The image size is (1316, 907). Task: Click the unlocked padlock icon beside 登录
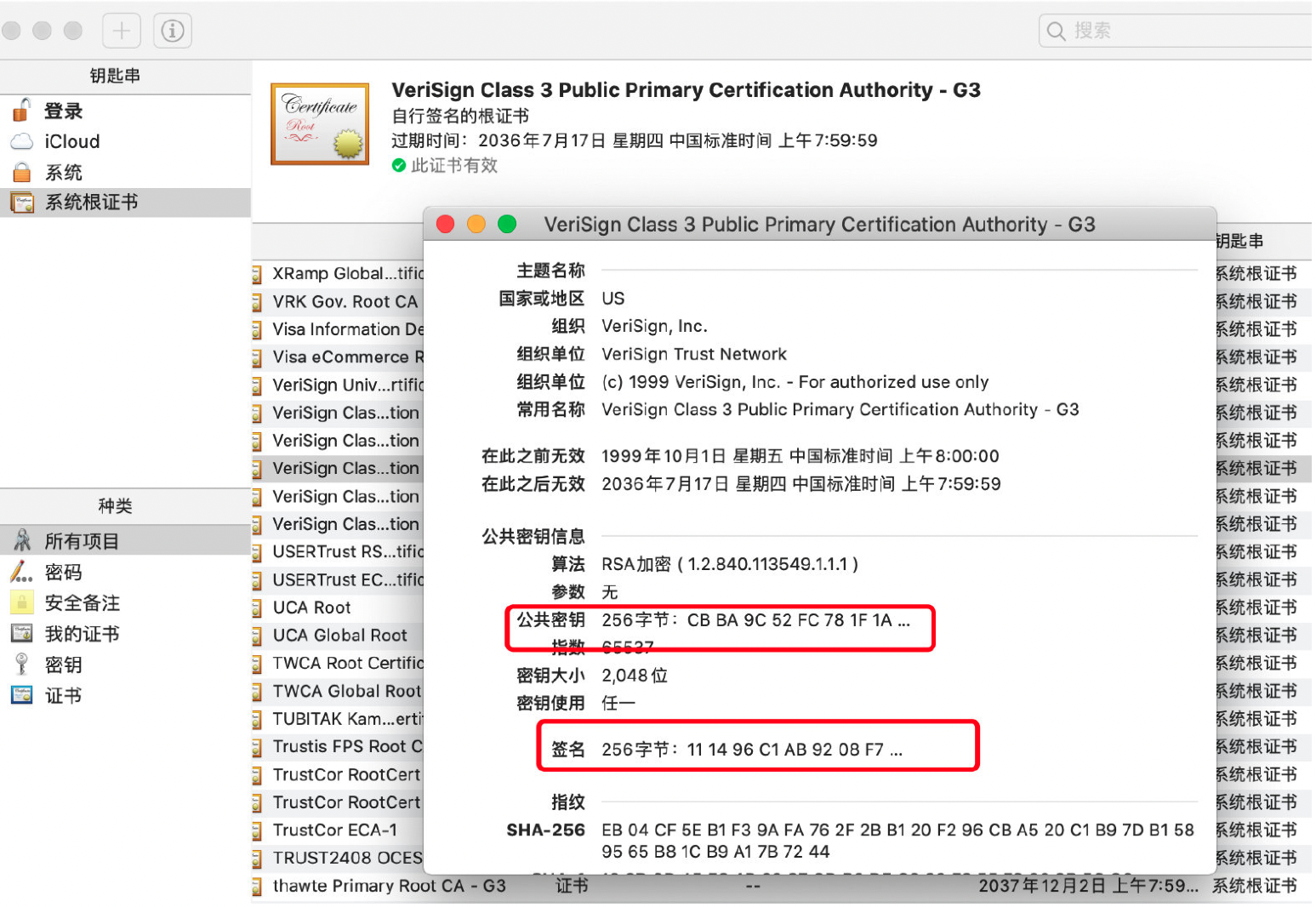[21, 110]
